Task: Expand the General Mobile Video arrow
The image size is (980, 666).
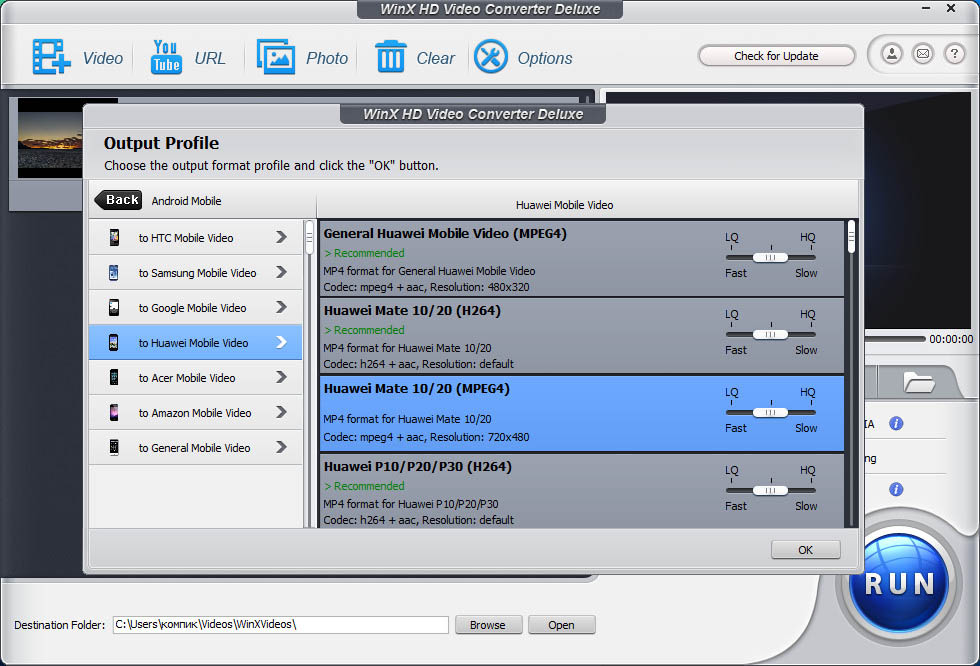Action: click(x=281, y=447)
